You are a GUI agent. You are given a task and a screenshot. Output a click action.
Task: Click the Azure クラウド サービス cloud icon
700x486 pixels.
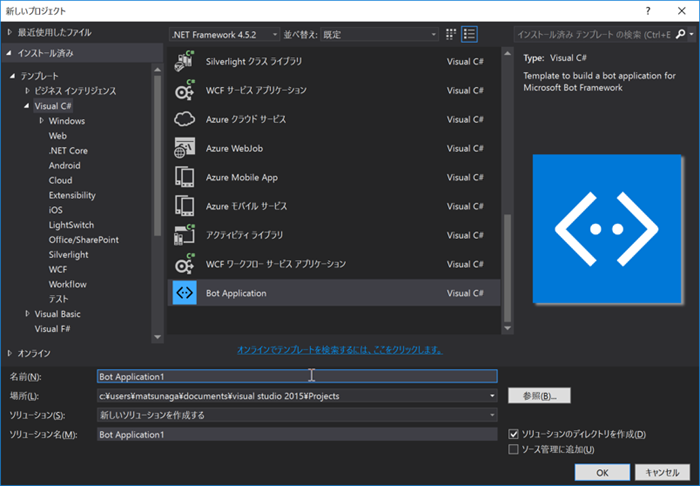pos(184,119)
